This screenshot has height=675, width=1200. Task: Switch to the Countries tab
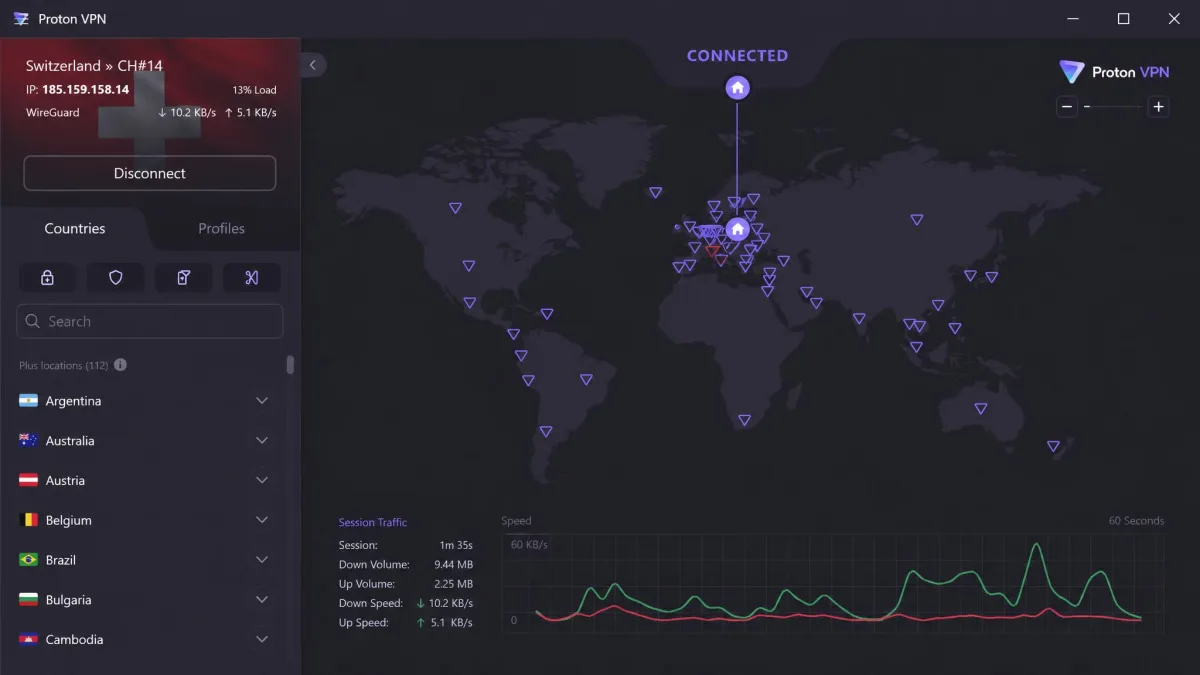(x=75, y=228)
